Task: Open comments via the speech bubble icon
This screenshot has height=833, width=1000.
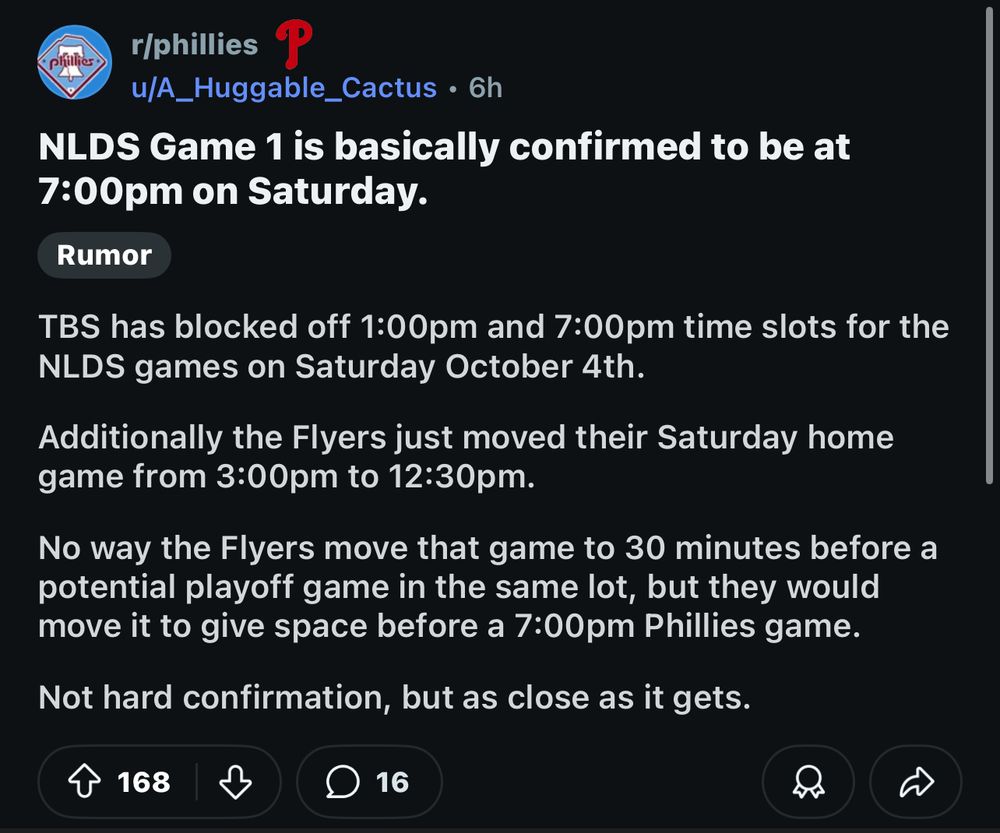Action: click(x=343, y=782)
